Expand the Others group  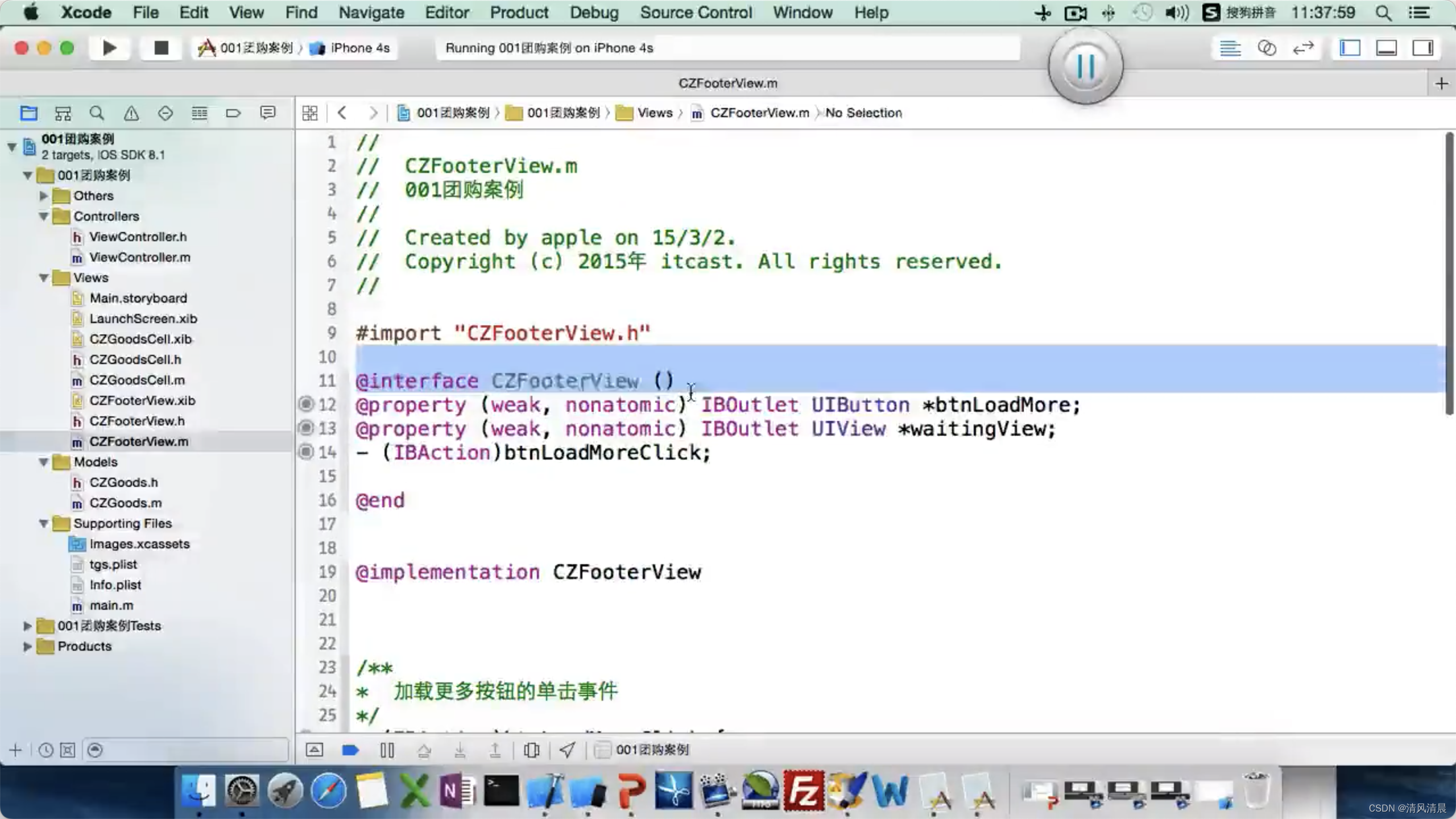click(x=43, y=196)
